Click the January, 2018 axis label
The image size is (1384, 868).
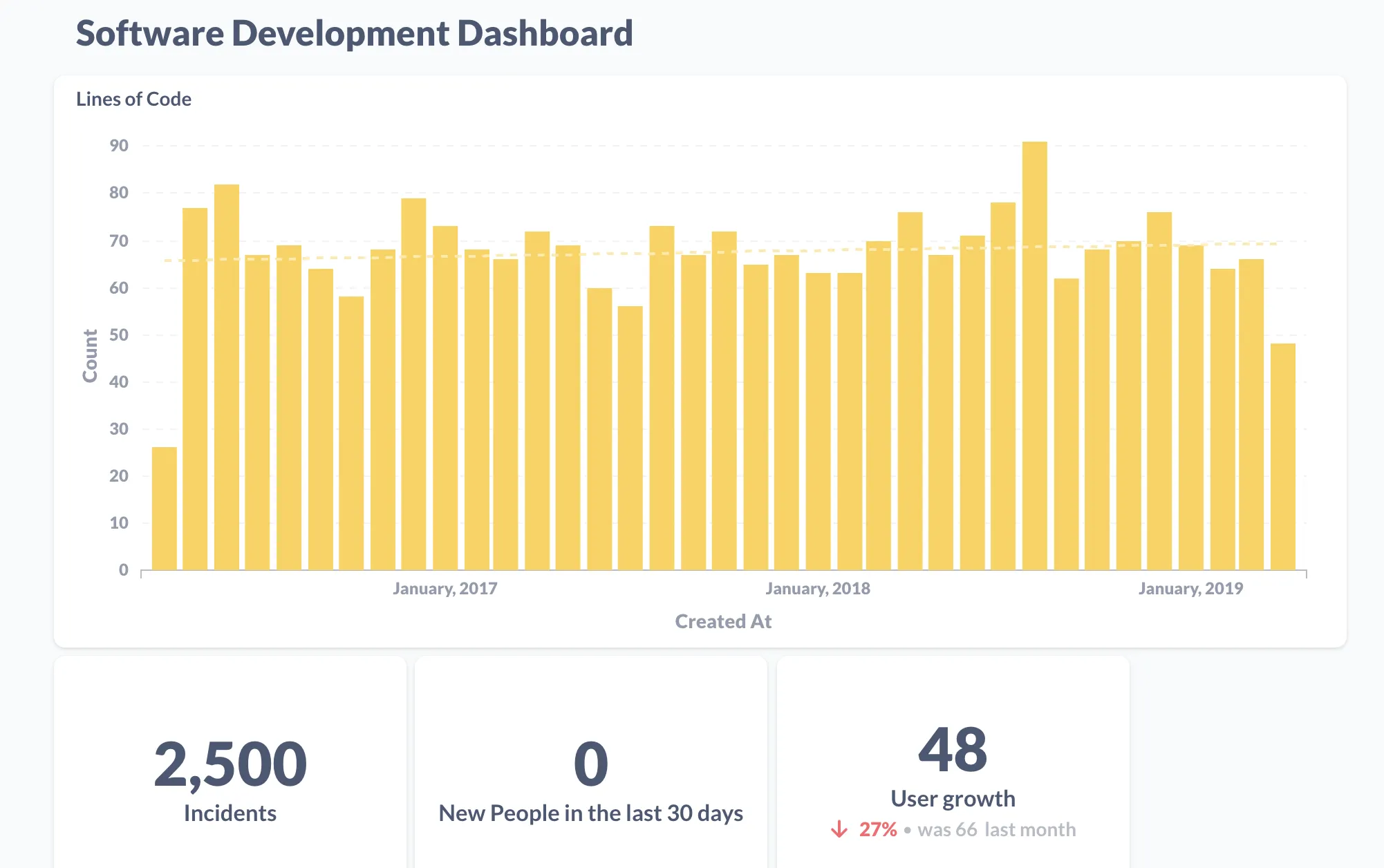pos(817,589)
